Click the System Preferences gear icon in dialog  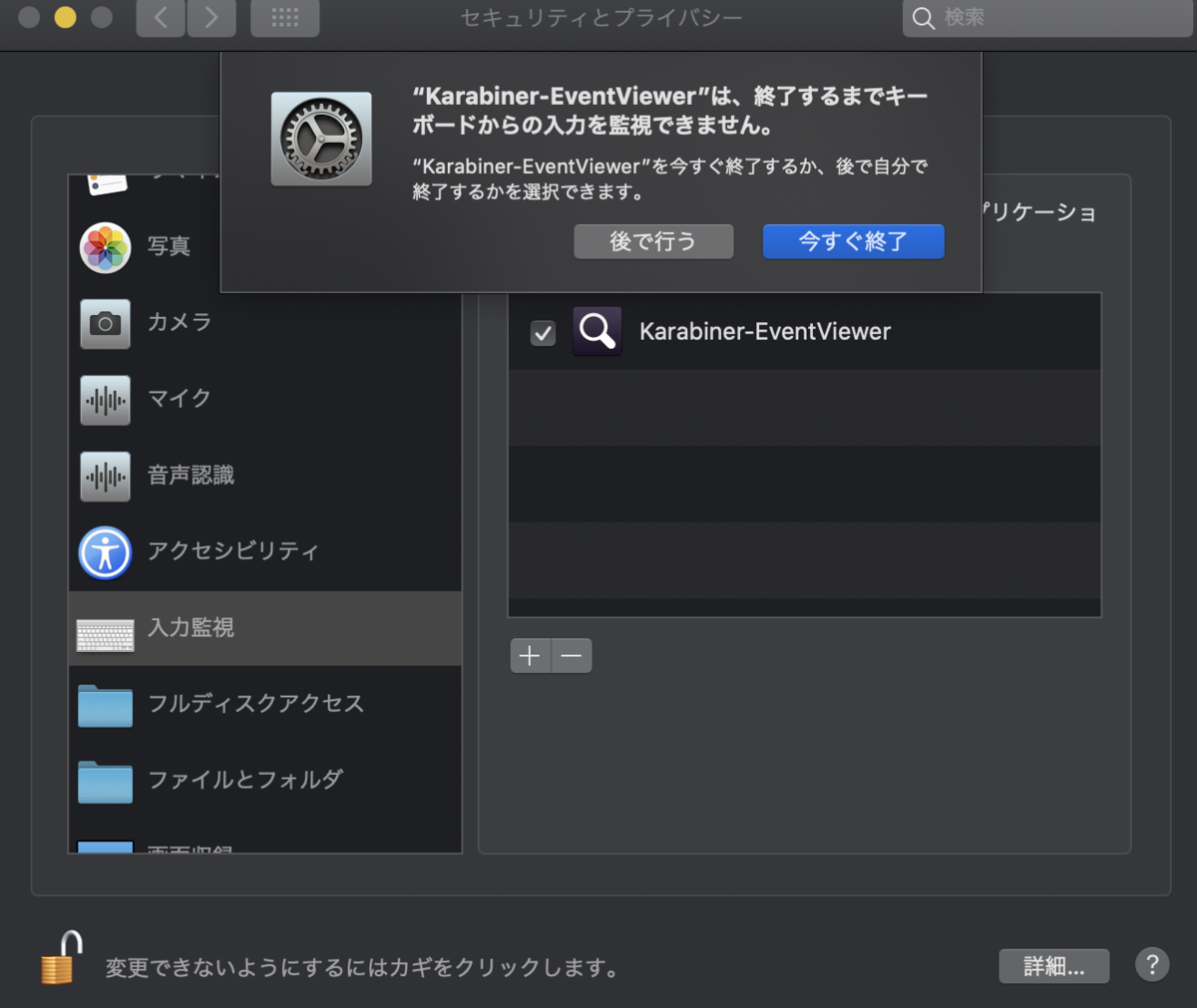click(x=321, y=139)
